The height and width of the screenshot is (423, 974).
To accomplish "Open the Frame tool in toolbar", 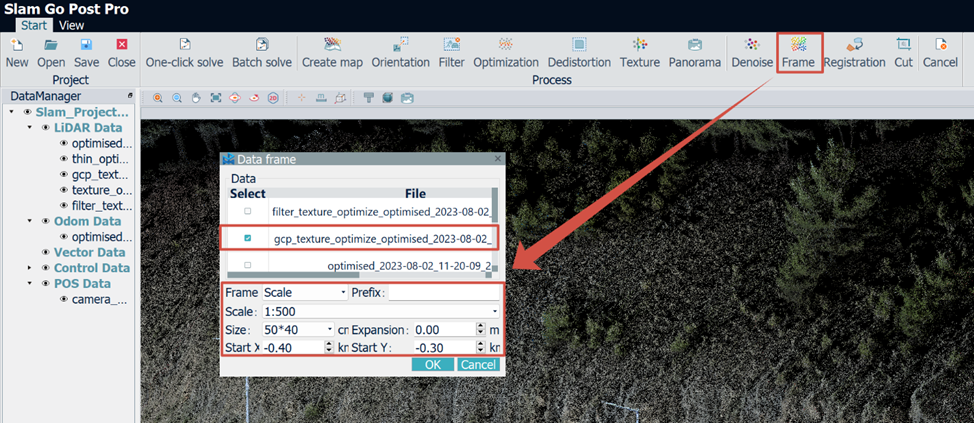I will point(799,53).
